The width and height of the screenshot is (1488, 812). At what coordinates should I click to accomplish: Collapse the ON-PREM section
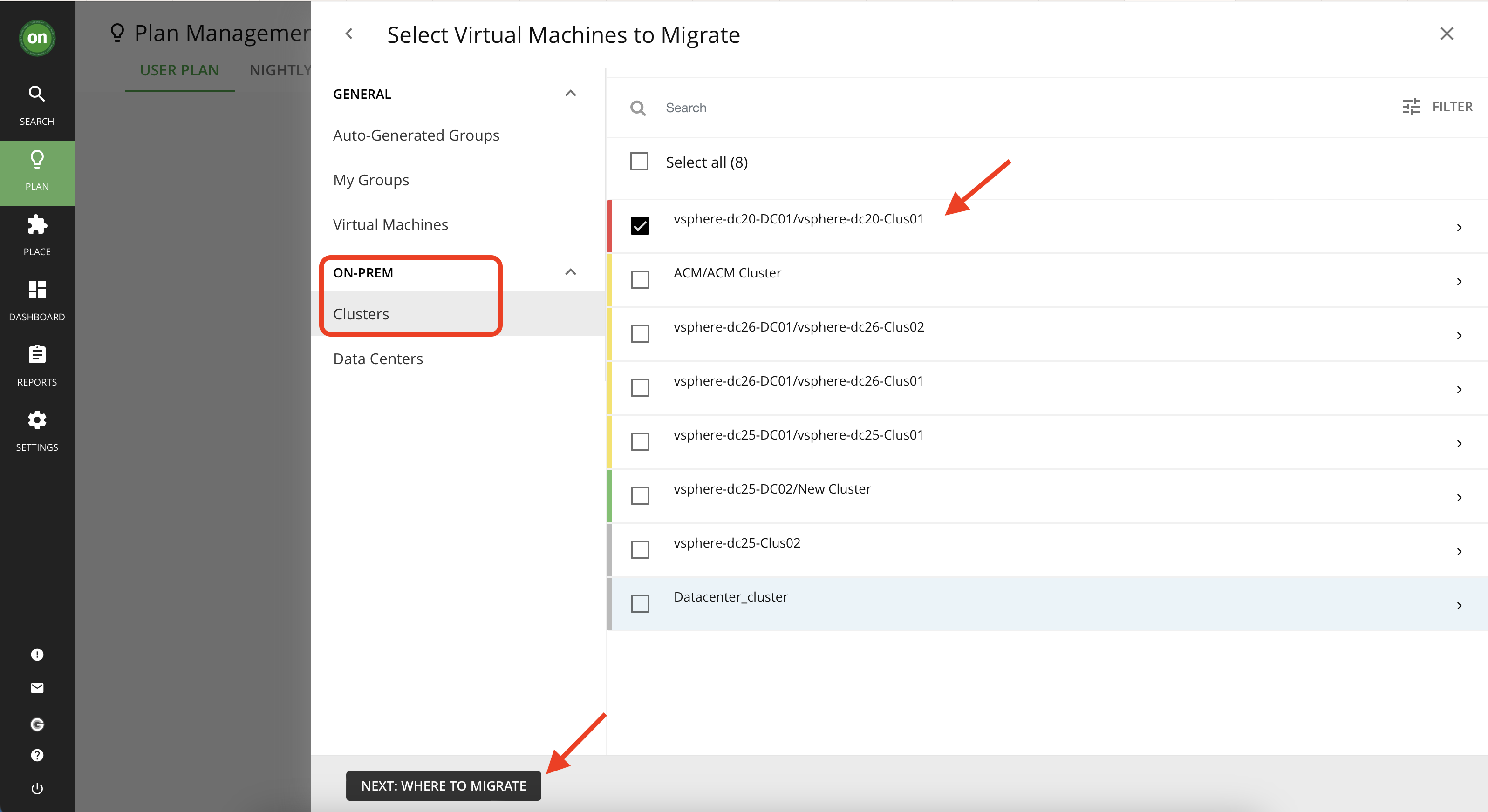click(x=570, y=271)
